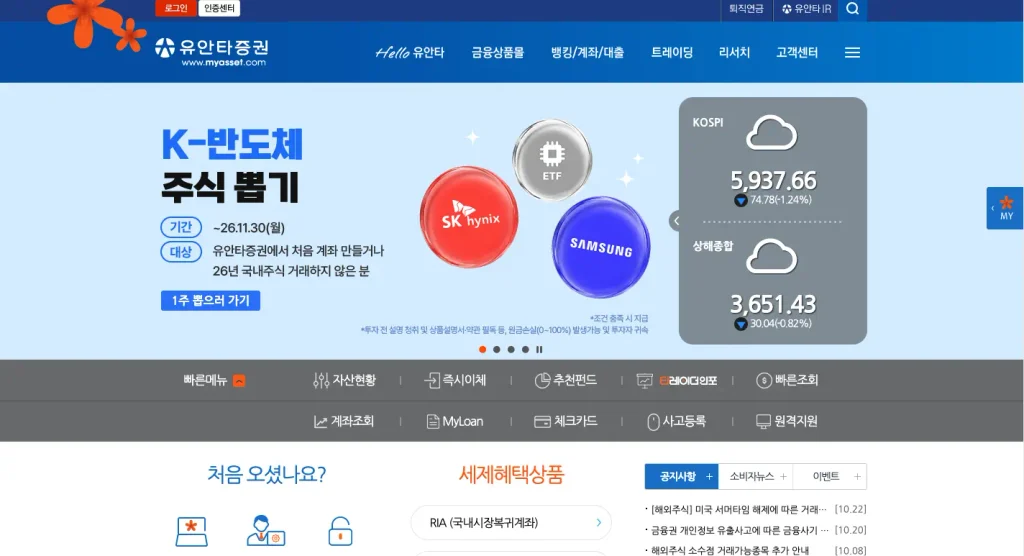Click the K-반도체 주식 뽑기 banner title

click(232, 165)
